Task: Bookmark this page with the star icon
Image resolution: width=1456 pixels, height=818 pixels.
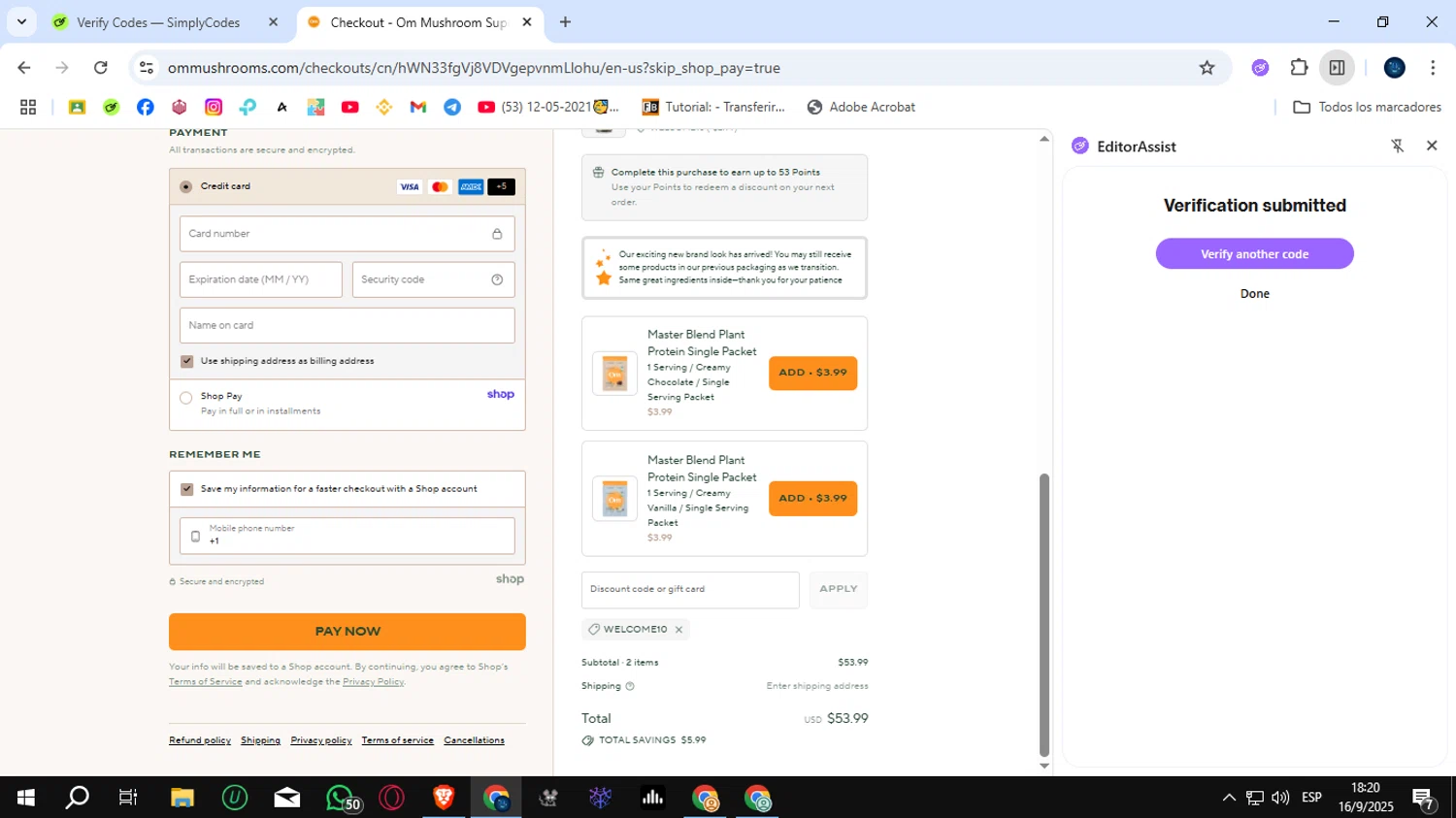Action: click(x=1207, y=68)
